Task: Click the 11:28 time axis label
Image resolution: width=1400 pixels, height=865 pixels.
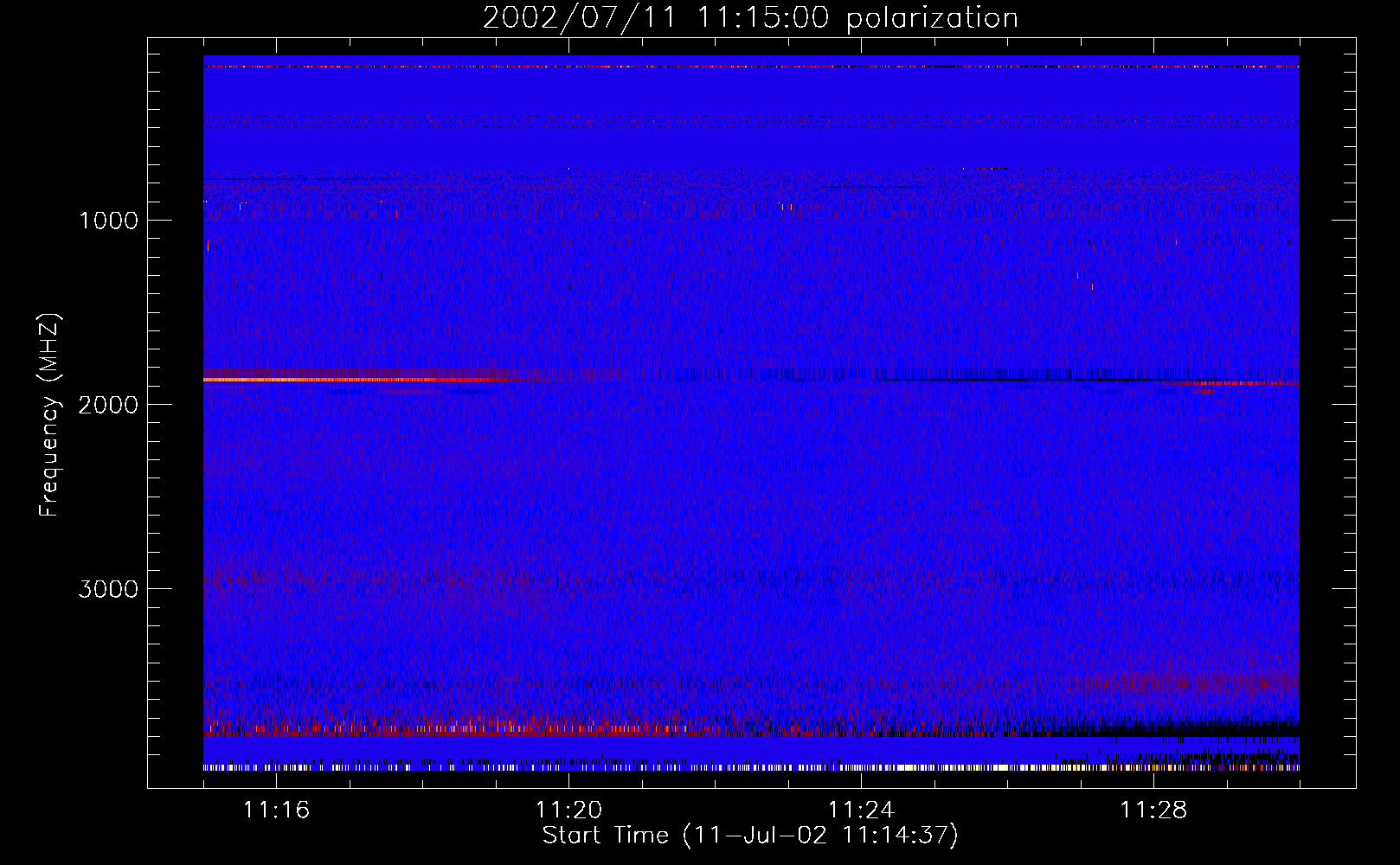Action: click(x=1153, y=810)
